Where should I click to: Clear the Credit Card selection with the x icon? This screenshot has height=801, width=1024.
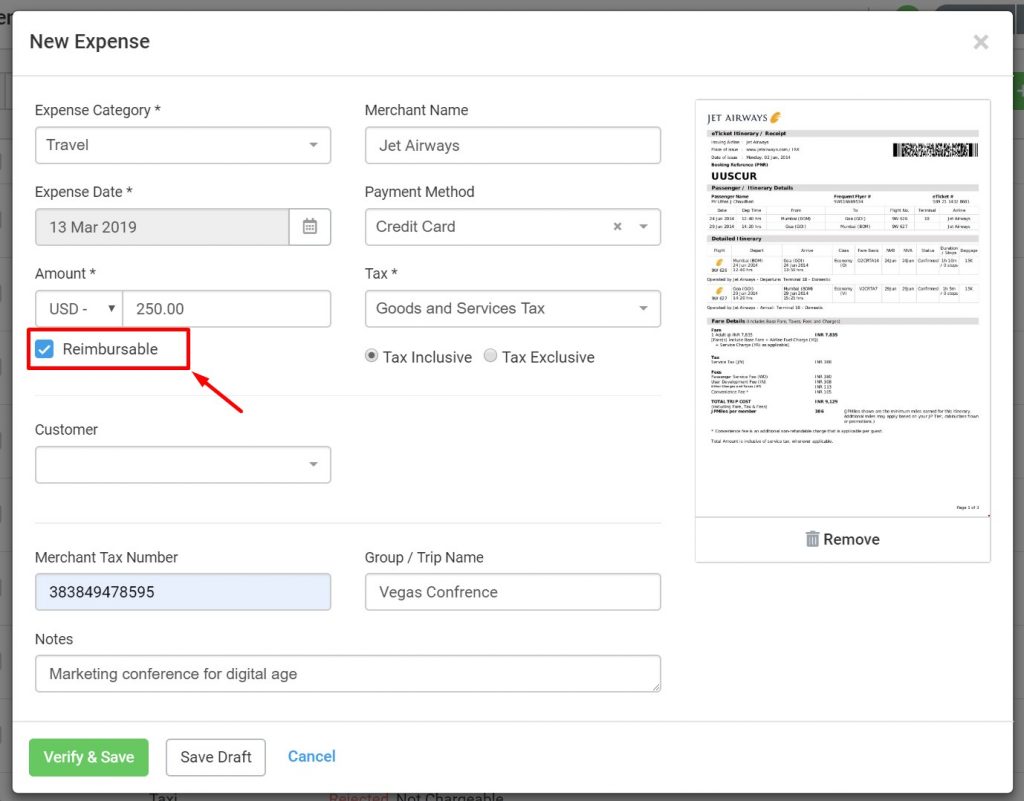[616, 226]
